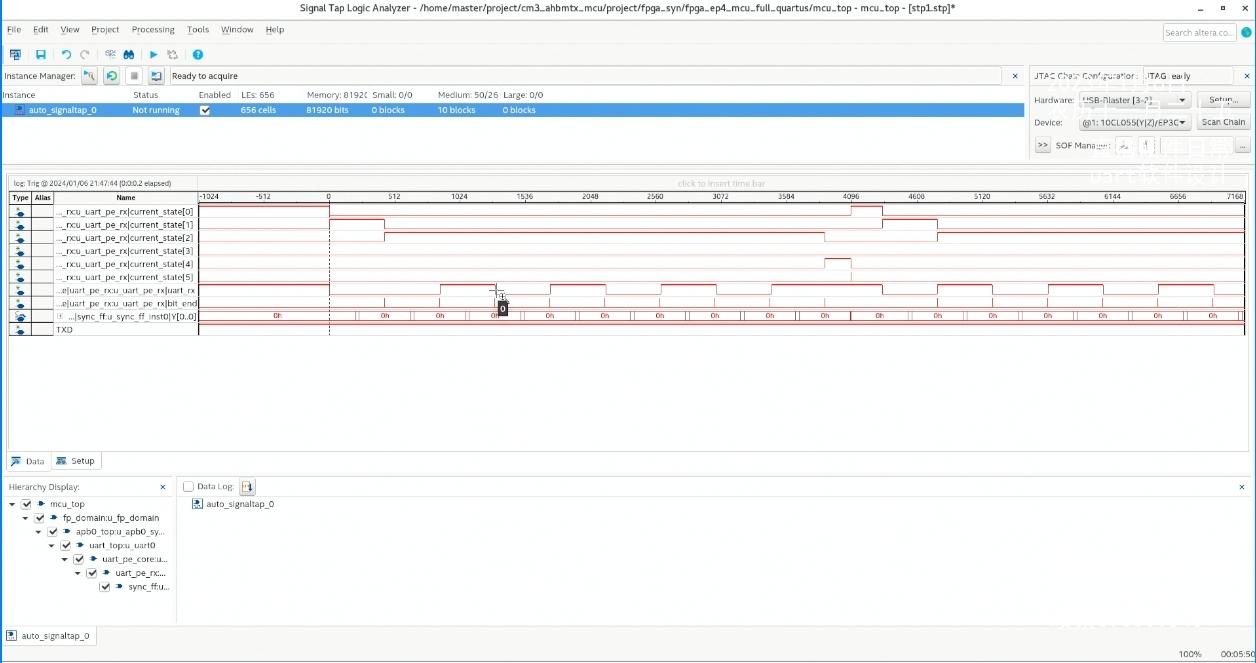1256x663 pixels.
Task: Open the help icon in toolbar
Action: 198,55
